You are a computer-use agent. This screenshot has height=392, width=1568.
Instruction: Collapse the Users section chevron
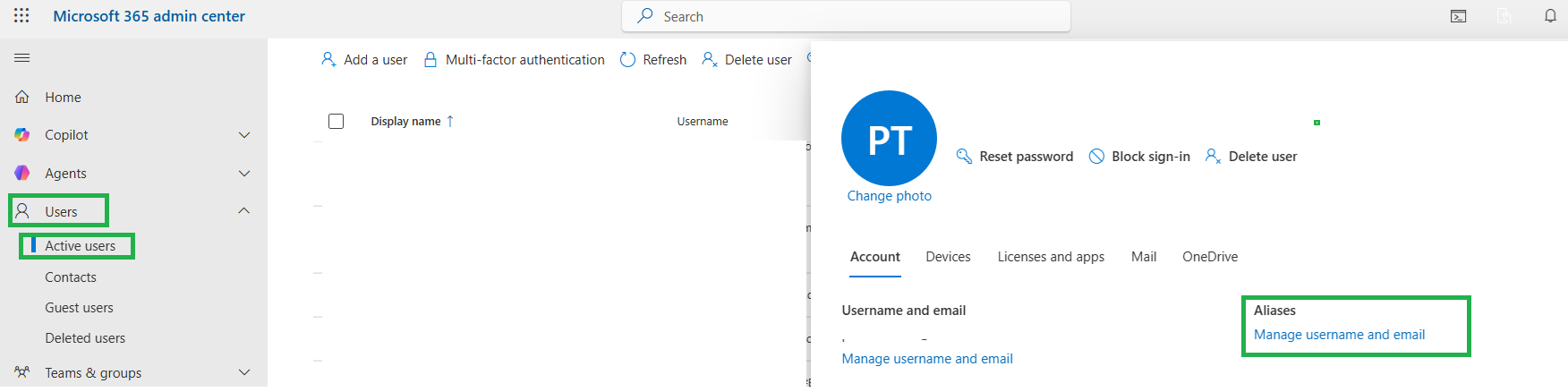tap(244, 210)
